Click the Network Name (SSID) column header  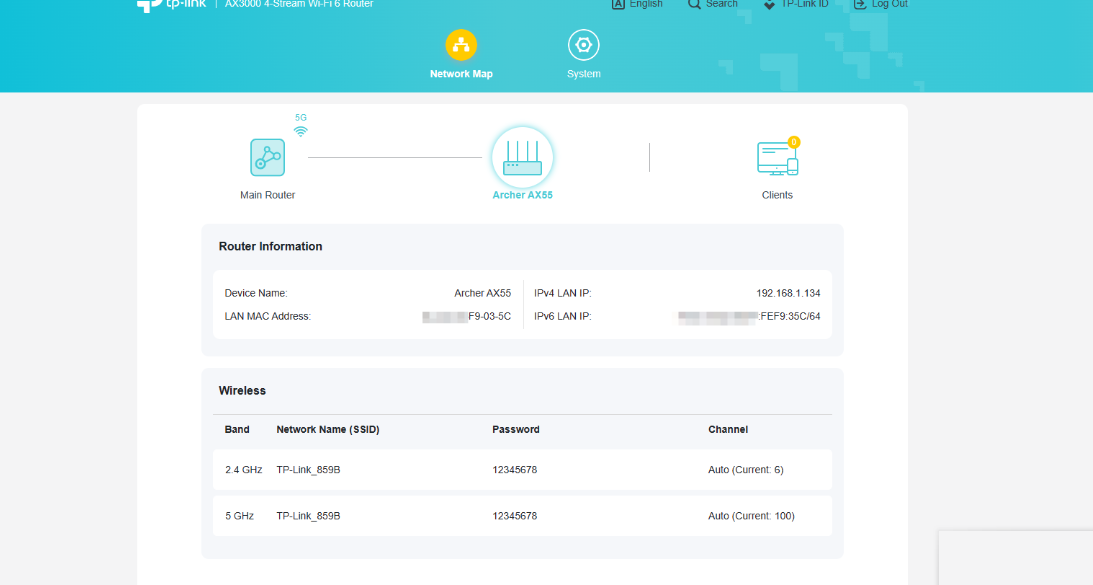(x=328, y=430)
